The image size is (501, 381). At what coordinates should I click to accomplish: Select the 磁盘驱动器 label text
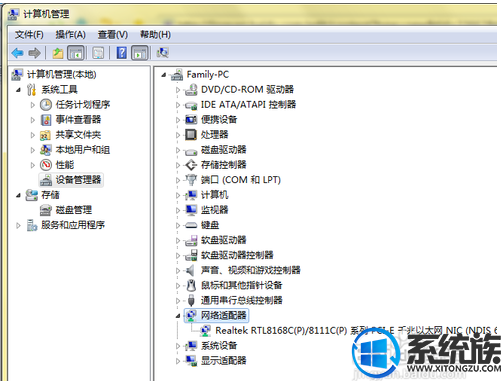click(224, 150)
